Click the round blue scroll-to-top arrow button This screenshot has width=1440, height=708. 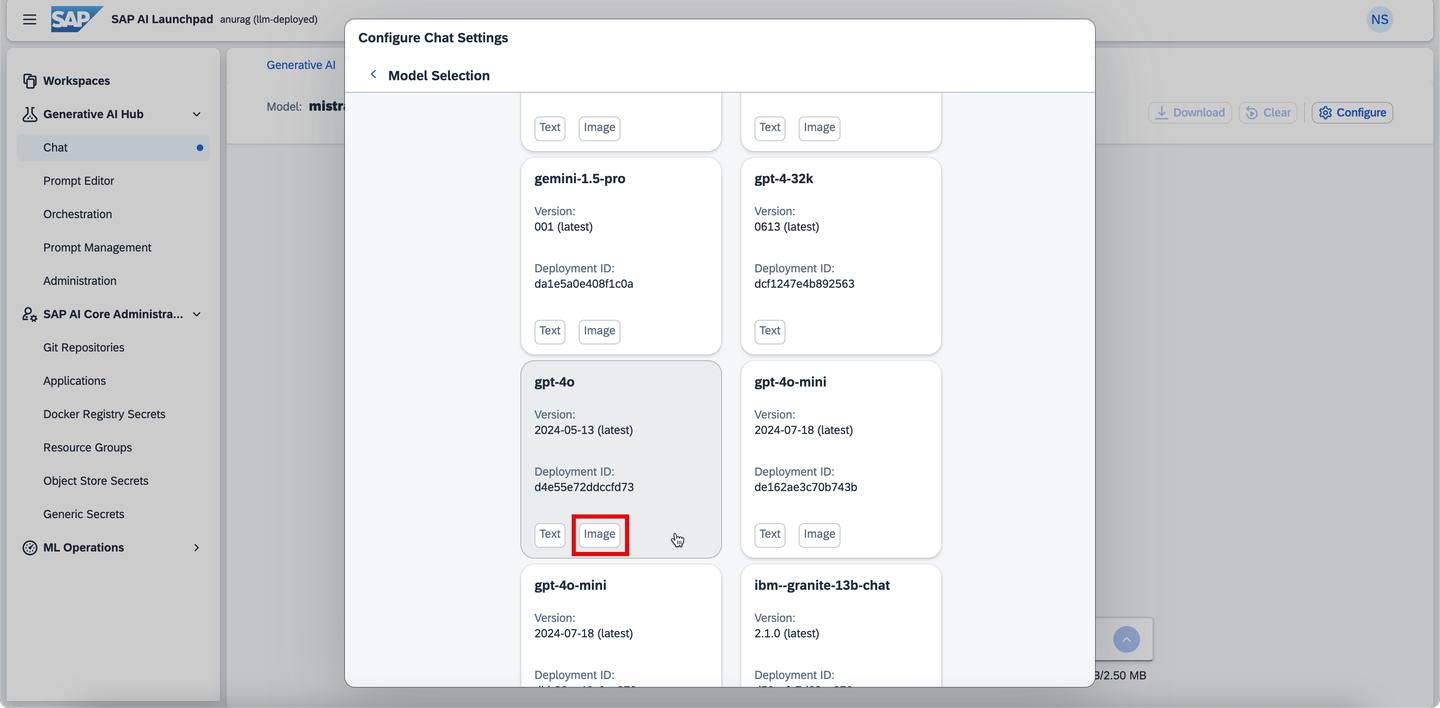pos(1126,639)
